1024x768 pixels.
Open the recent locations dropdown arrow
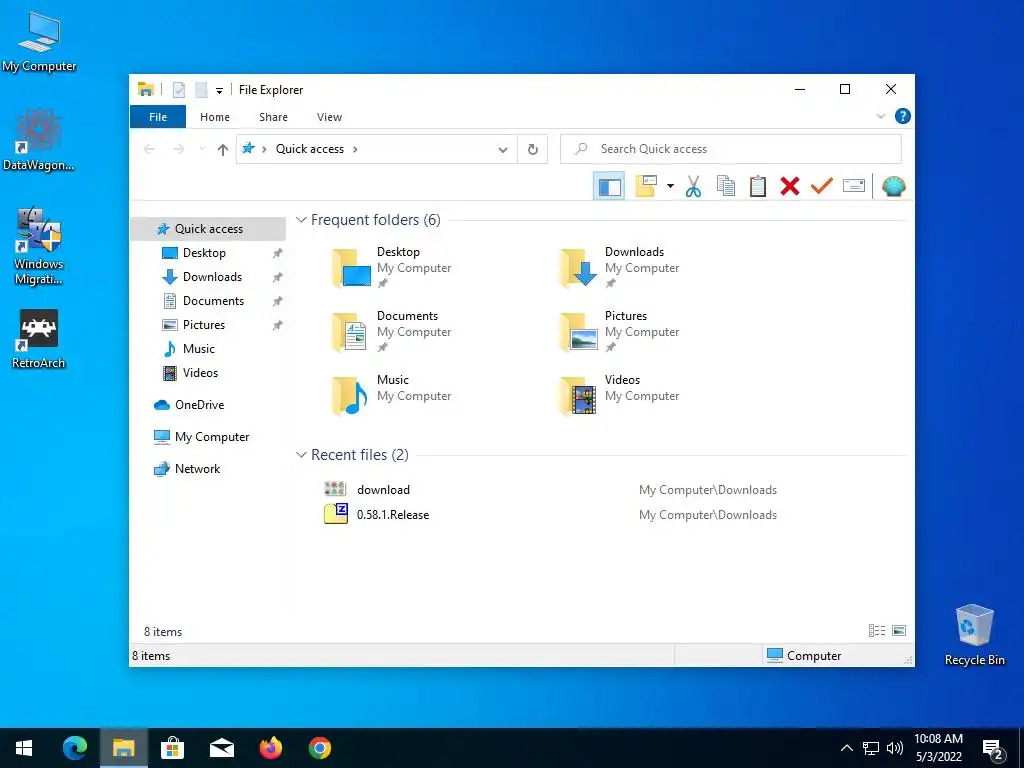[x=202, y=150]
